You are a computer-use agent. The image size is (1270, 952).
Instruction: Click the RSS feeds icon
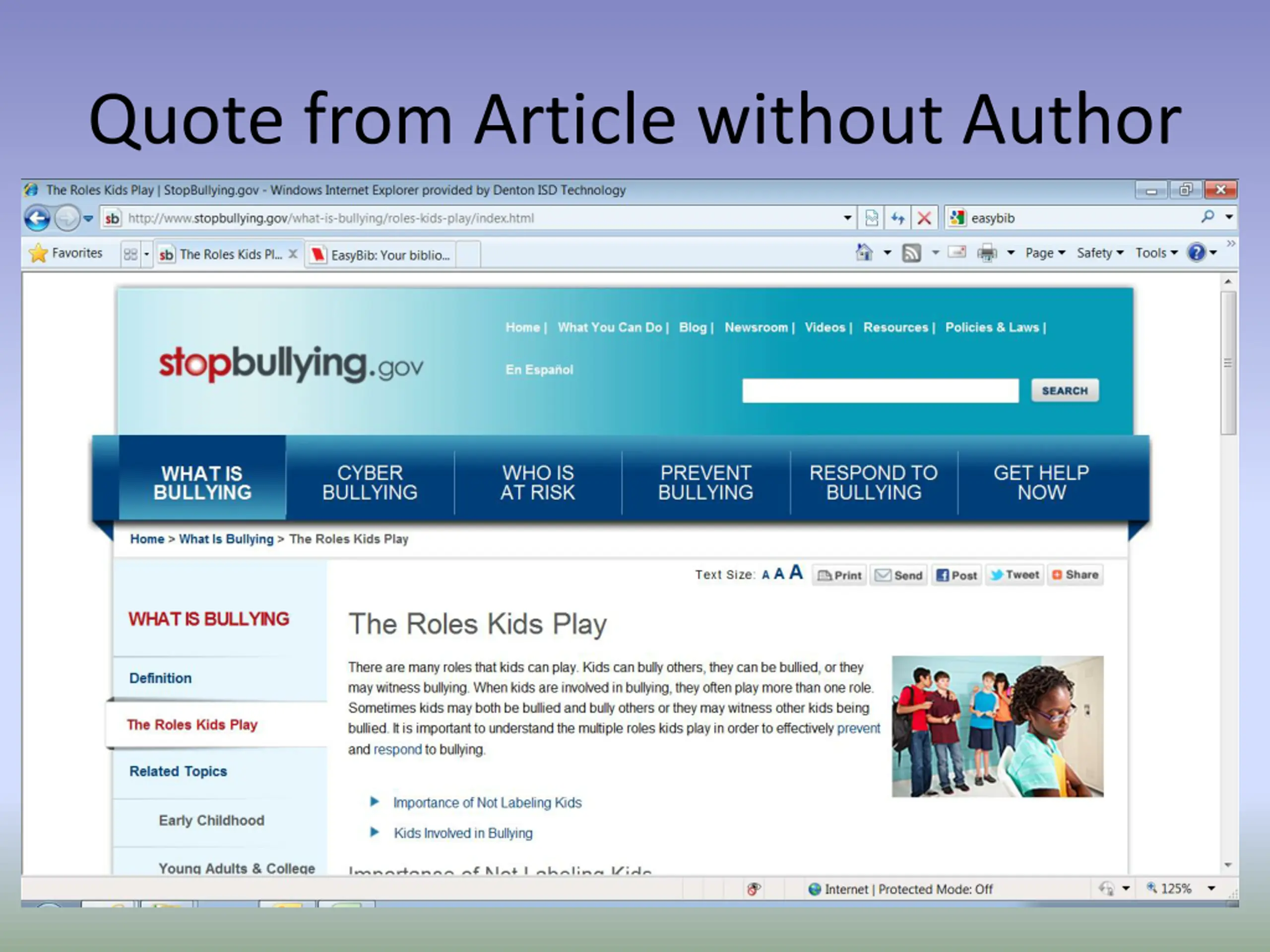tap(911, 252)
